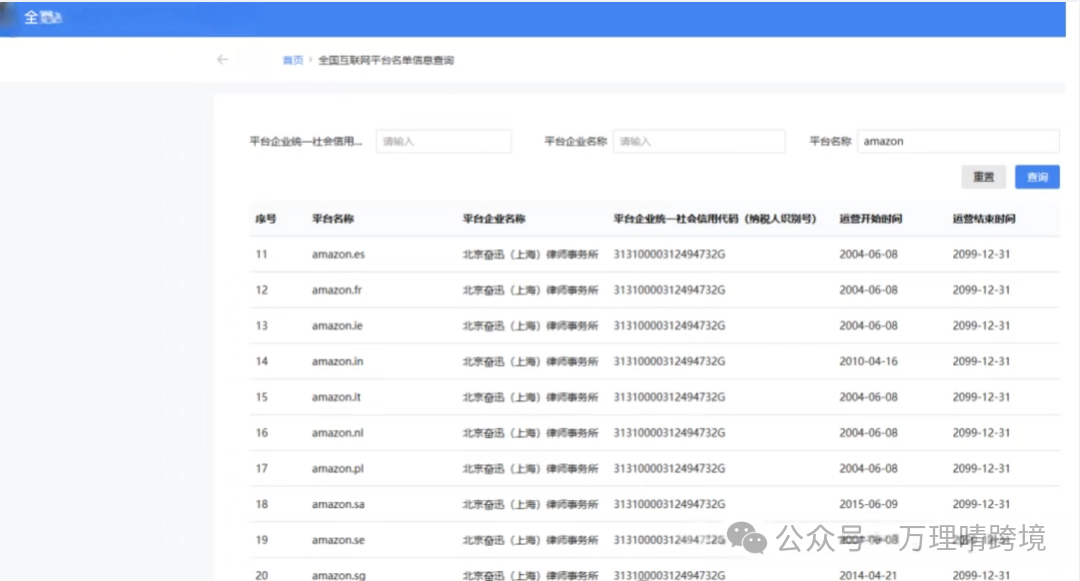Select the amazon.pl platform cell
Viewport: 1080px width, 581px height.
[x=338, y=469]
